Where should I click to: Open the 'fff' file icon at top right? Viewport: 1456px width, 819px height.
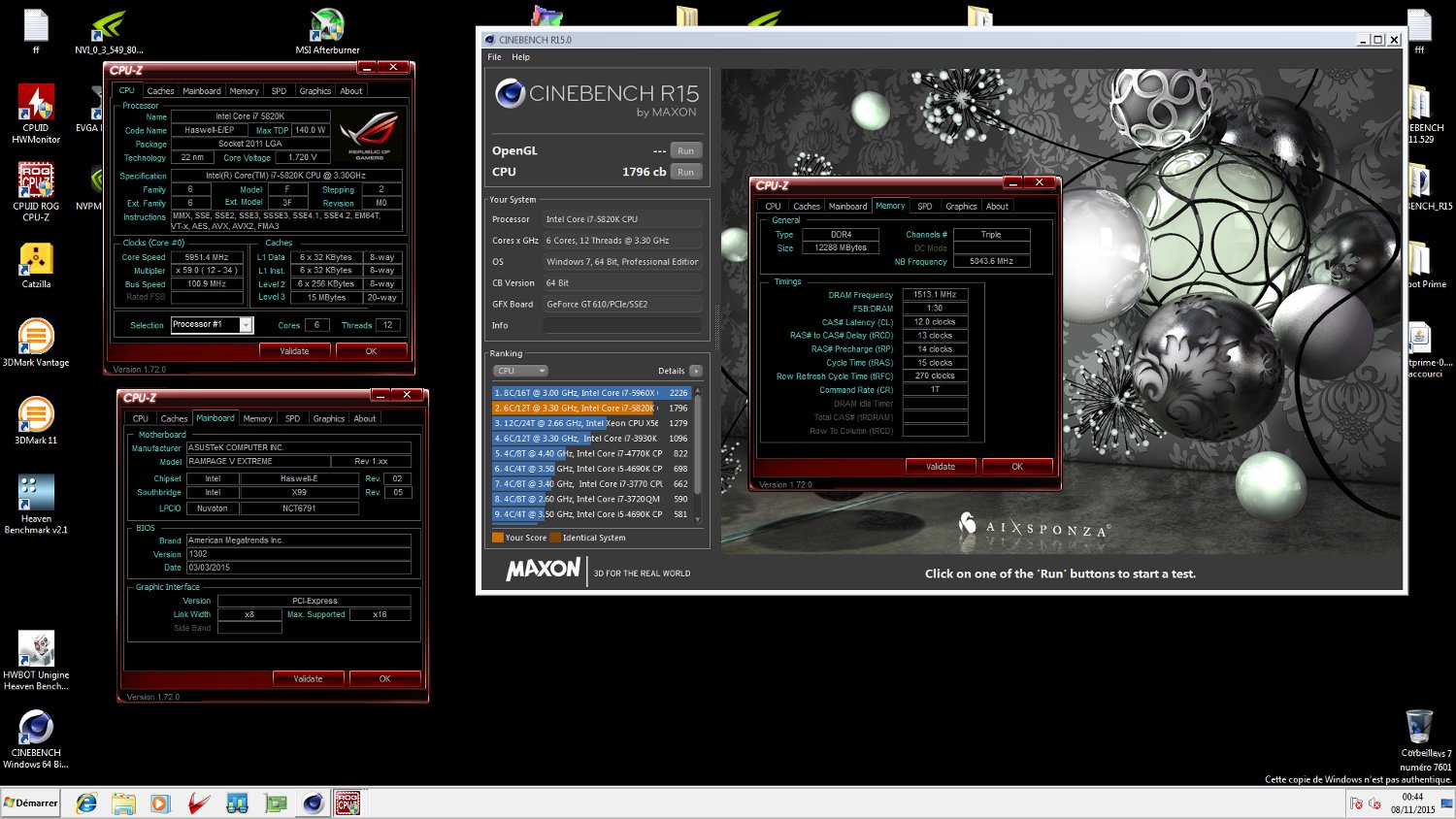coord(1419,30)
